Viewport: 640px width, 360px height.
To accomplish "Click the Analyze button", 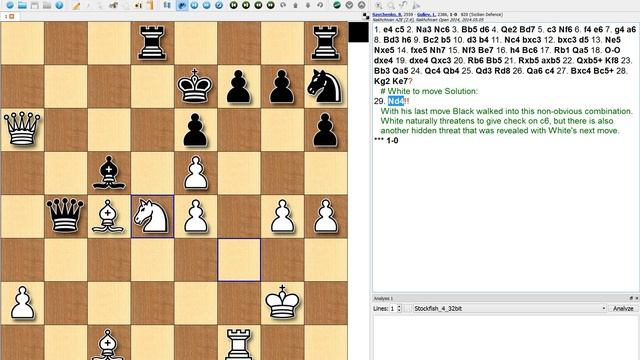I will coord(623,309).
